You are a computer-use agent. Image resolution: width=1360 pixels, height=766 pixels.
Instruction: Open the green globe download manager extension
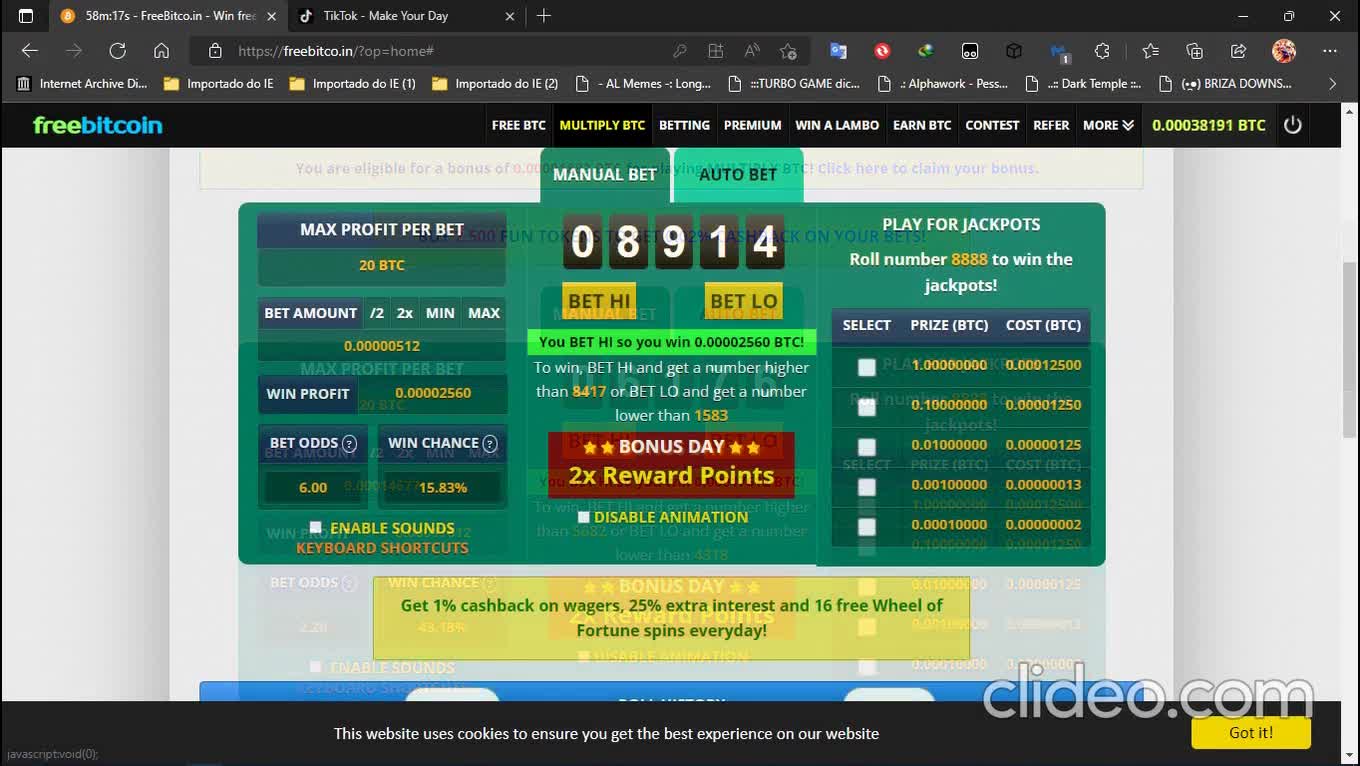[x=926, y=51]
